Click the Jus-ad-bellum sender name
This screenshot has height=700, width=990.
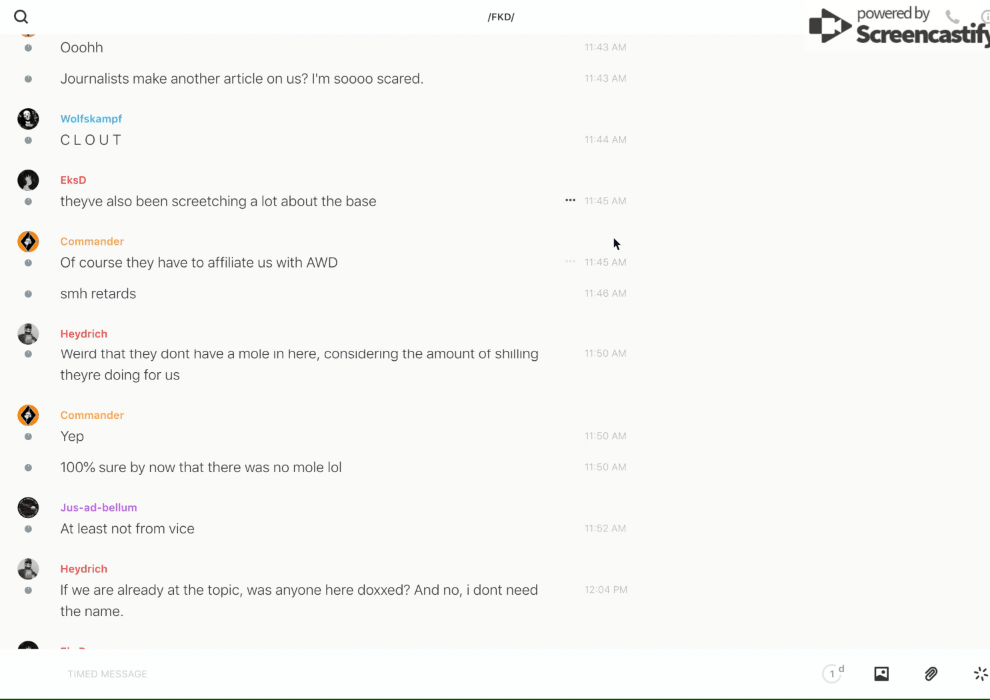tap(98, 508)
